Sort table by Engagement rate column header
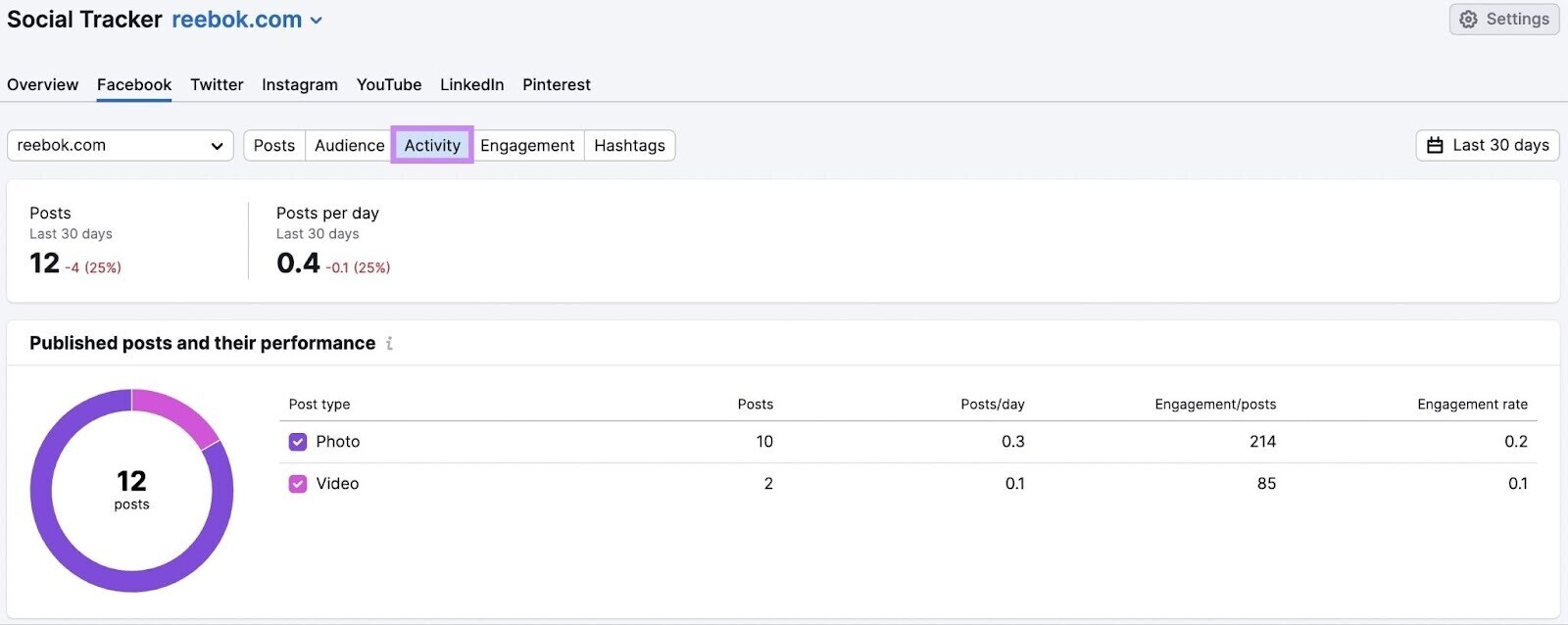 pos(1471,404)
